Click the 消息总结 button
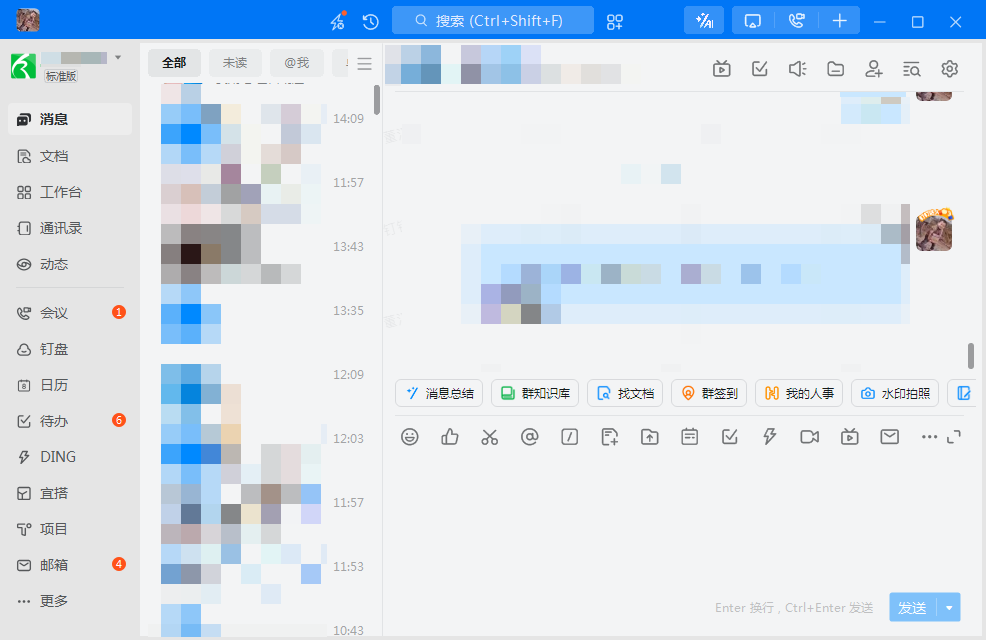 (x=439, y=393)
